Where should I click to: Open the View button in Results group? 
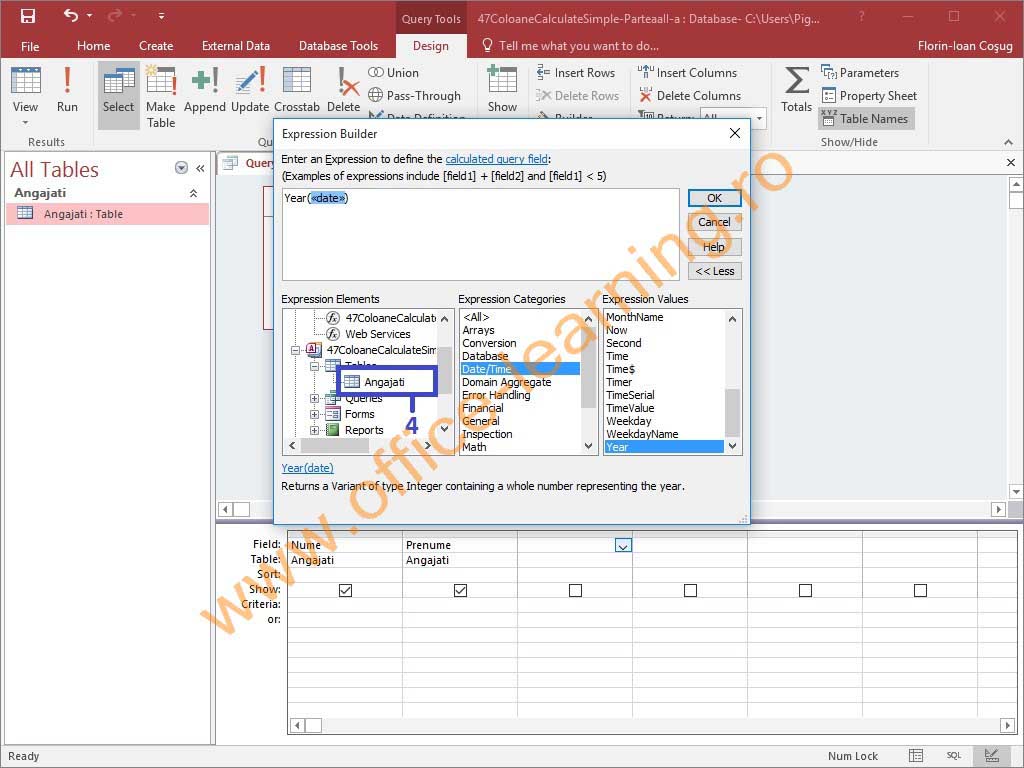[x=25, y=96]
